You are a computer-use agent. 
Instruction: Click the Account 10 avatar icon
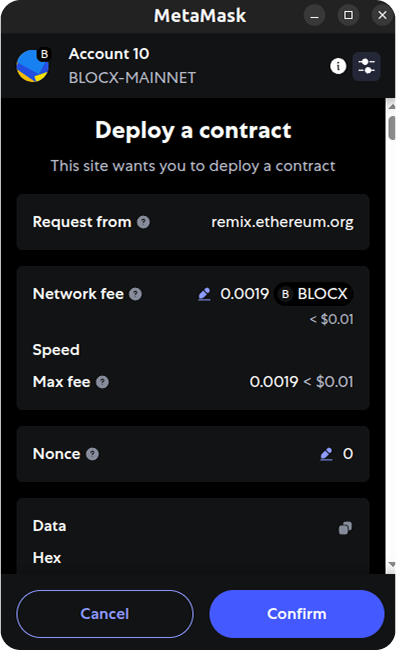tap(33, 65)
